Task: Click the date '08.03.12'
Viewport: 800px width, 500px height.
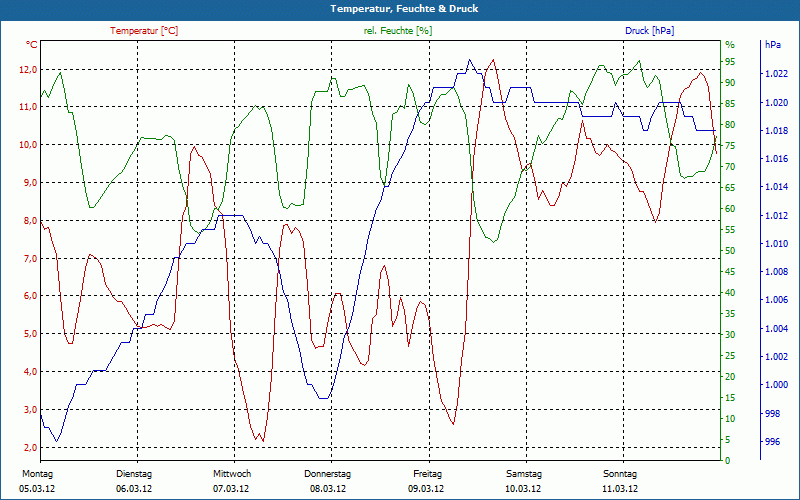Action: point(328,488)
